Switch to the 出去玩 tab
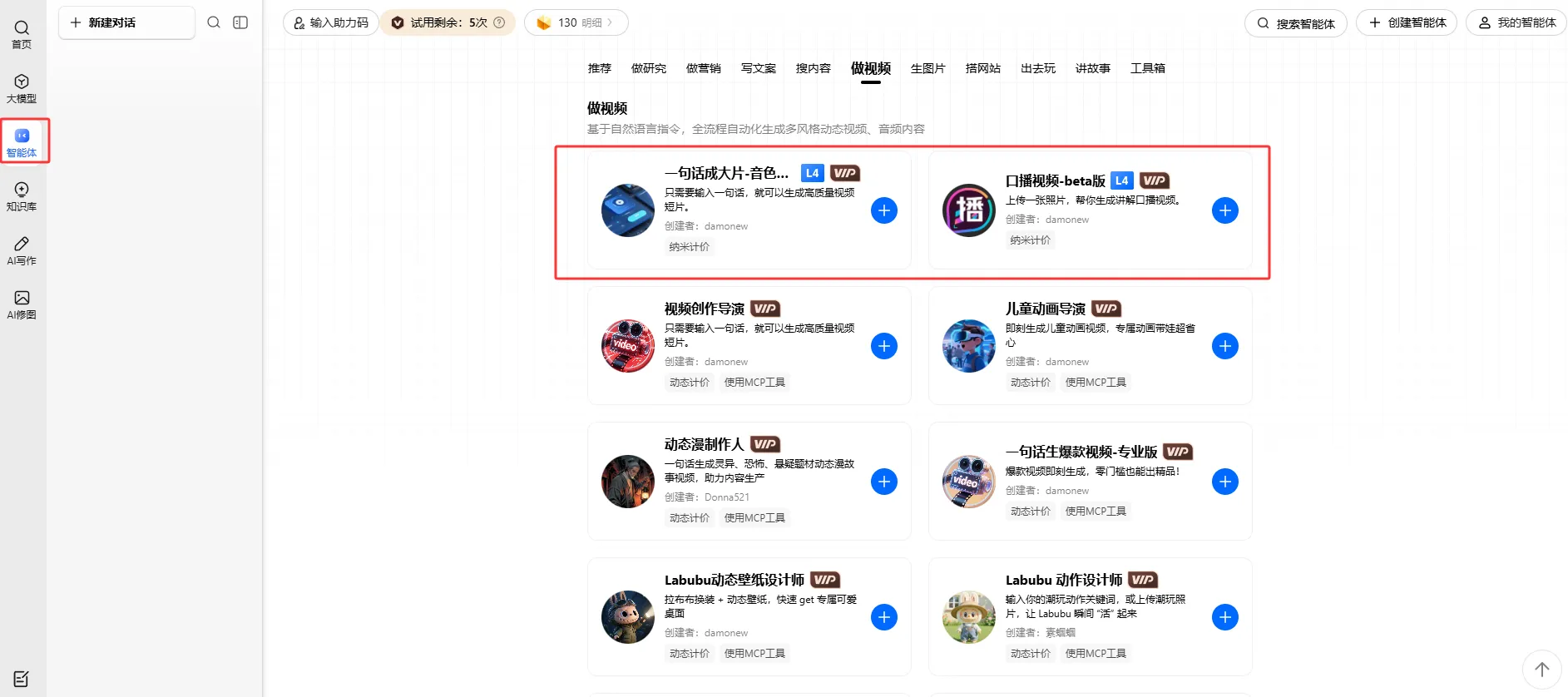The width and height of the screenshot is (1568, 697). (1038, 68)
